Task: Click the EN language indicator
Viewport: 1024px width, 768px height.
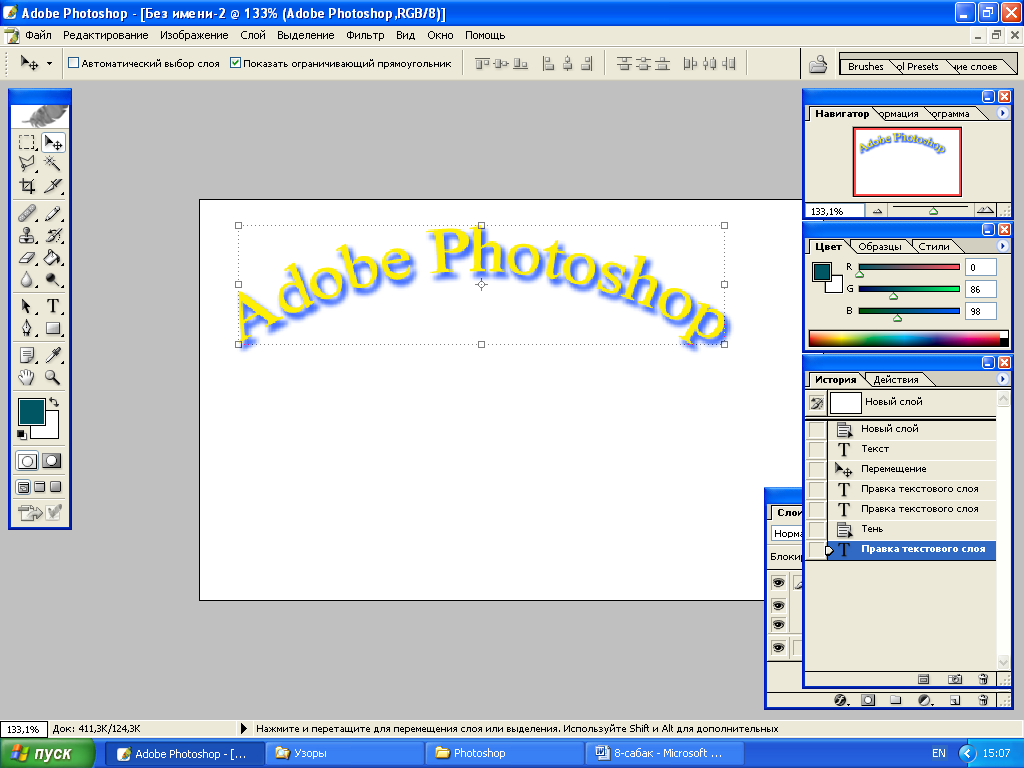Action: [938, 754]
